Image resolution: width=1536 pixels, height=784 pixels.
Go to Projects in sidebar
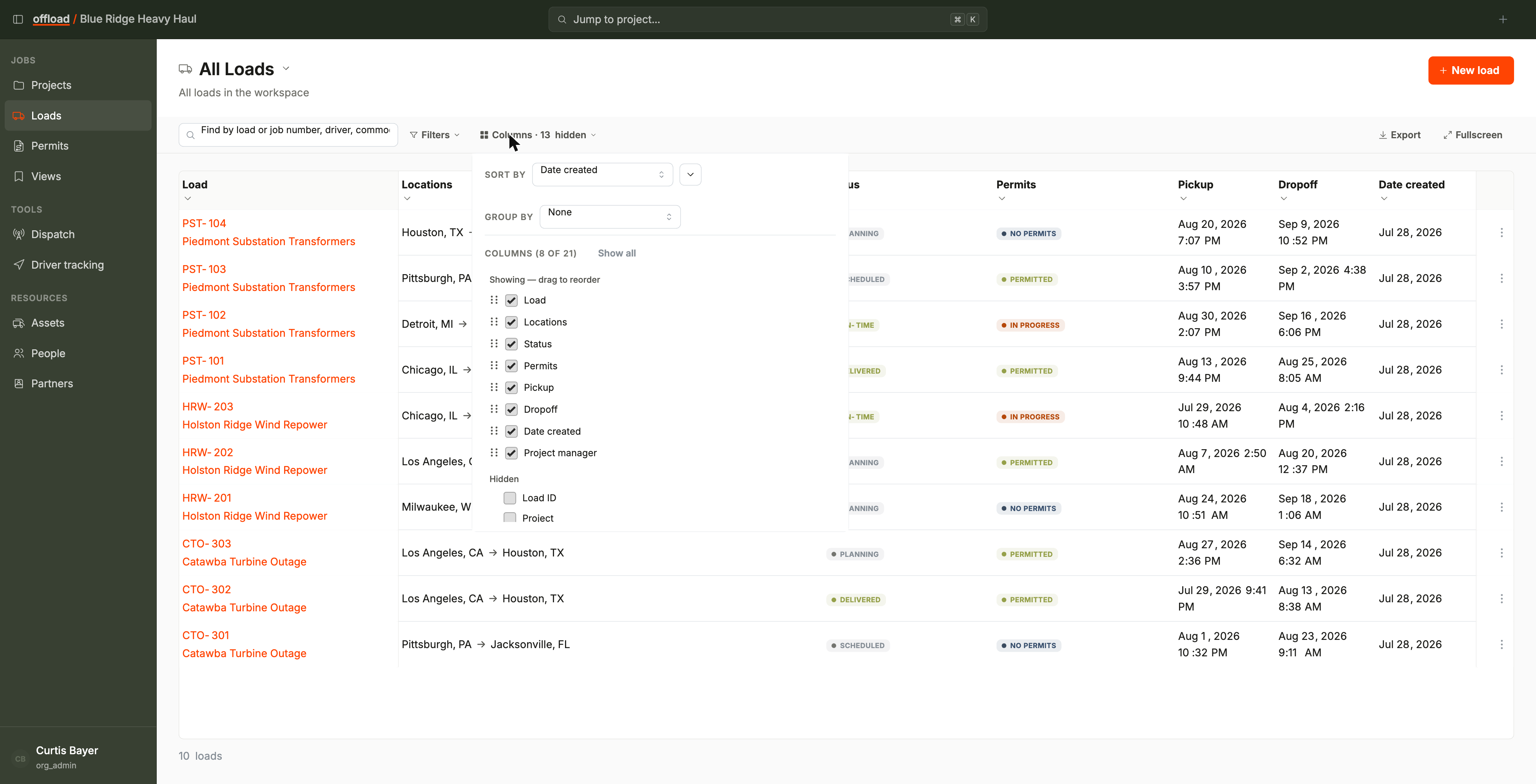point(78,85)
